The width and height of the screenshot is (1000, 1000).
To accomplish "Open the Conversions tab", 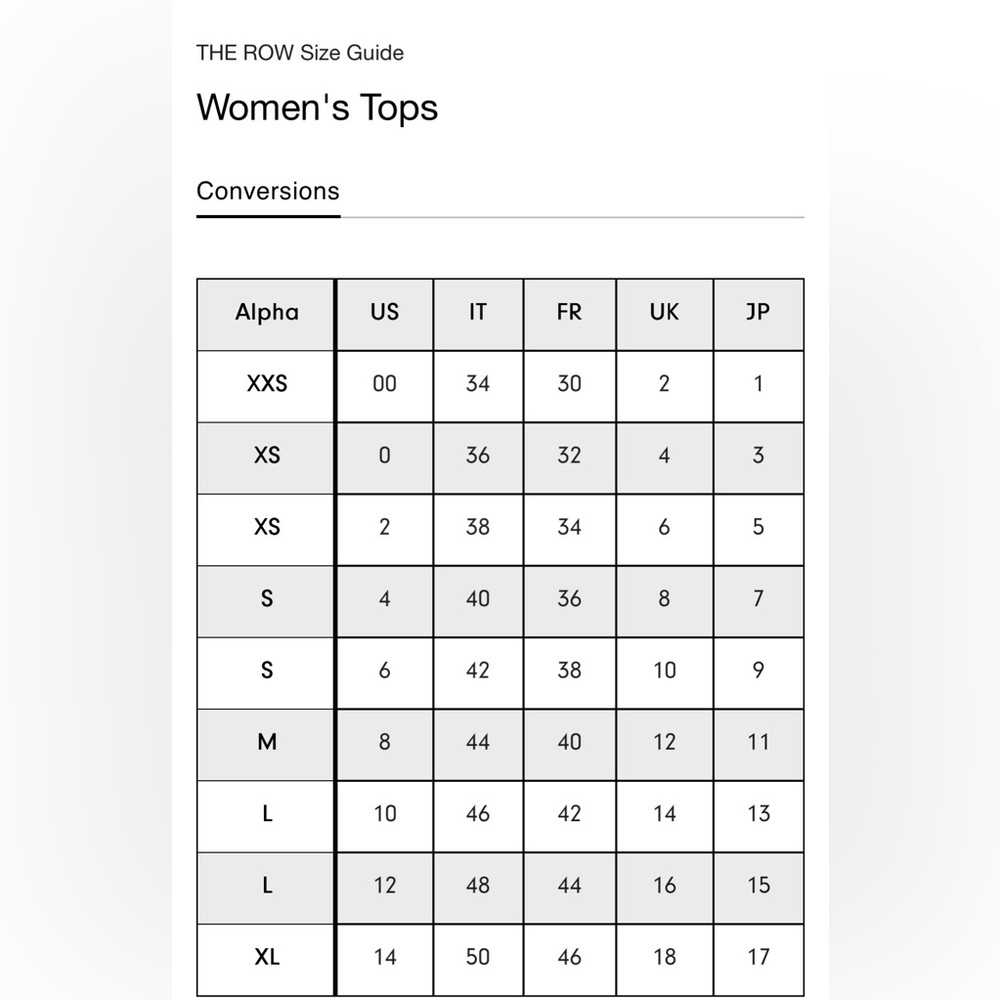I will 268,191.
